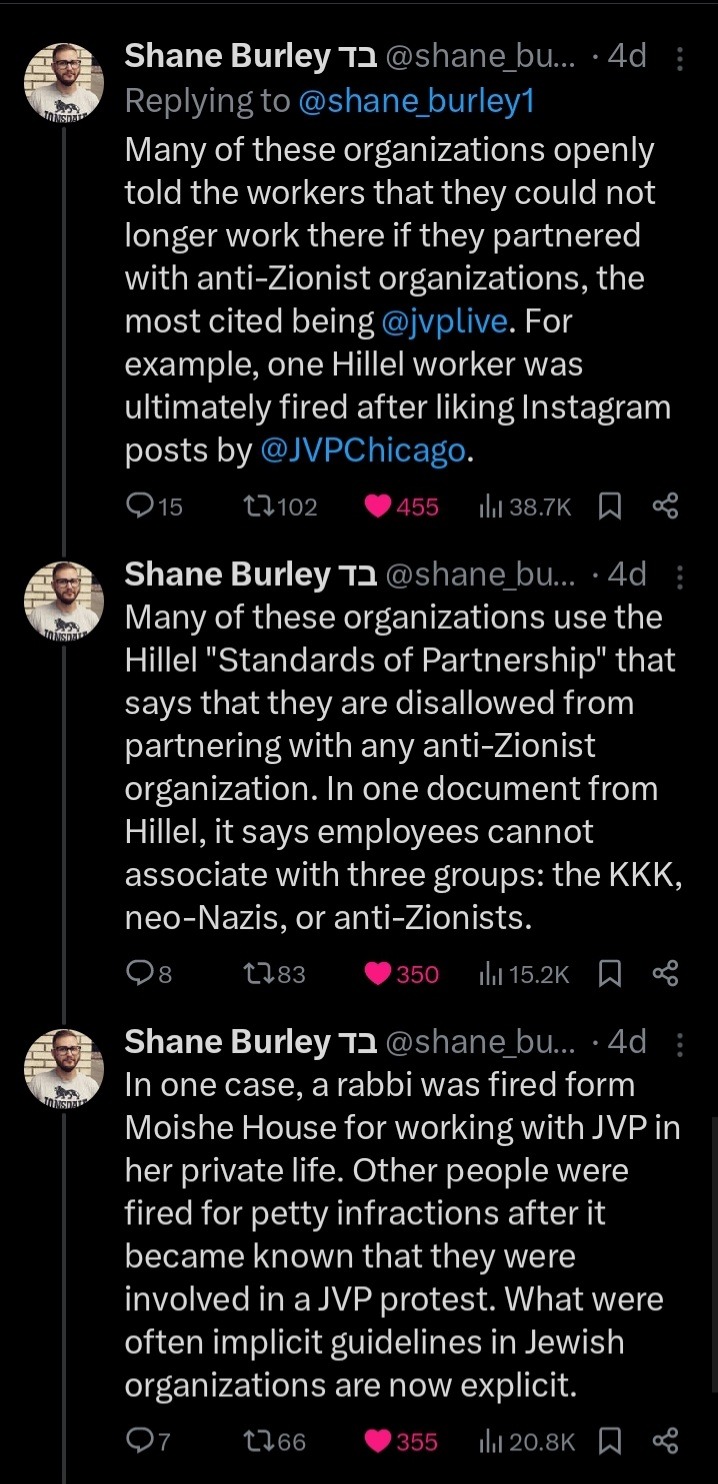Viewport: 718px width, 1484px height.
Task: Bookmark the first tweet about Hillel worker
Action: (x=608, y=507)
